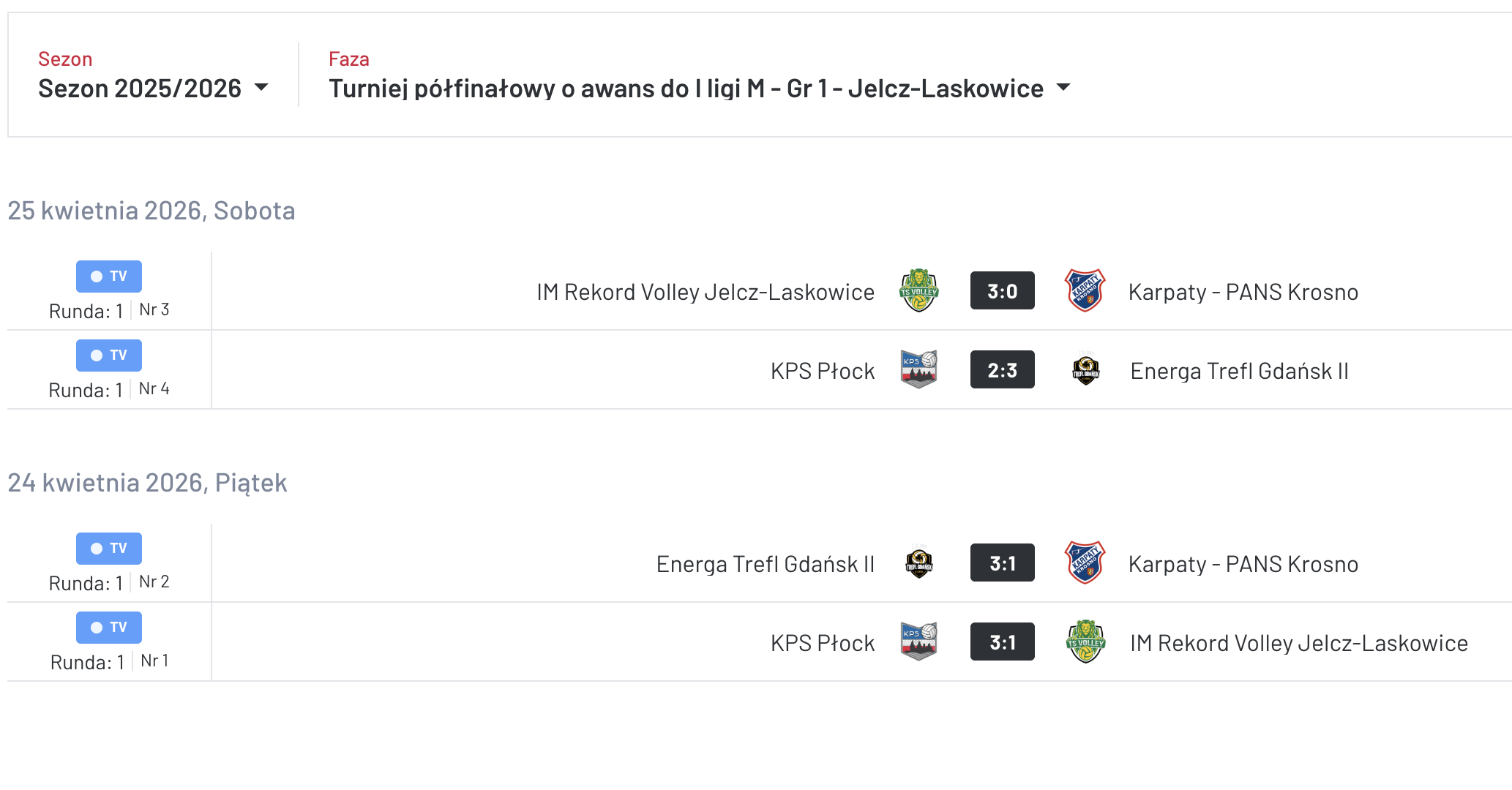Open the 2:3 score of Płock vs Gdańsk

1002,370
